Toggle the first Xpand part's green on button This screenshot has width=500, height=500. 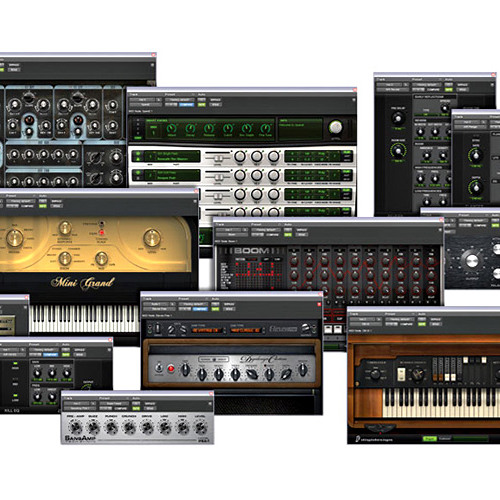(138, 154)
